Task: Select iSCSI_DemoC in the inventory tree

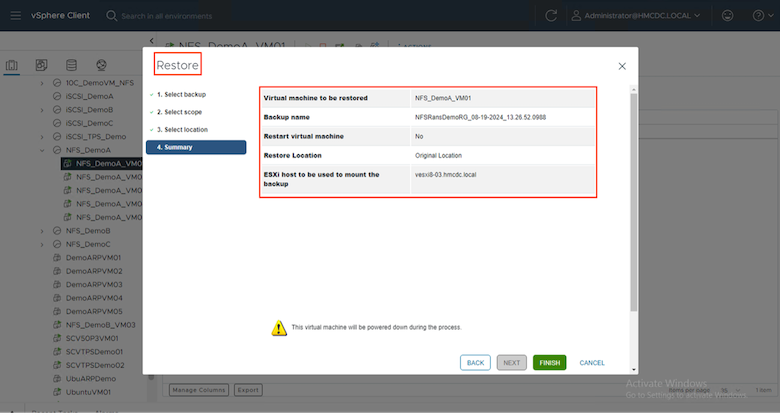Action: tap(90, 123)
